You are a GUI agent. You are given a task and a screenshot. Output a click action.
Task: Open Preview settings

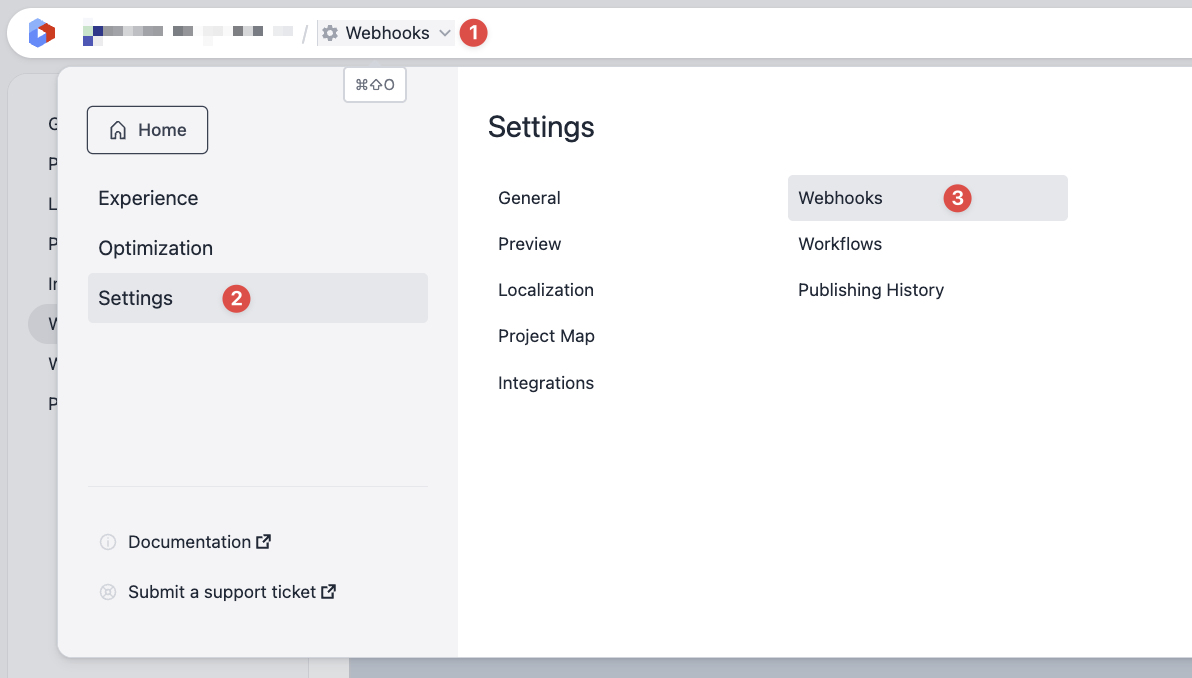[x=529, y=244]
